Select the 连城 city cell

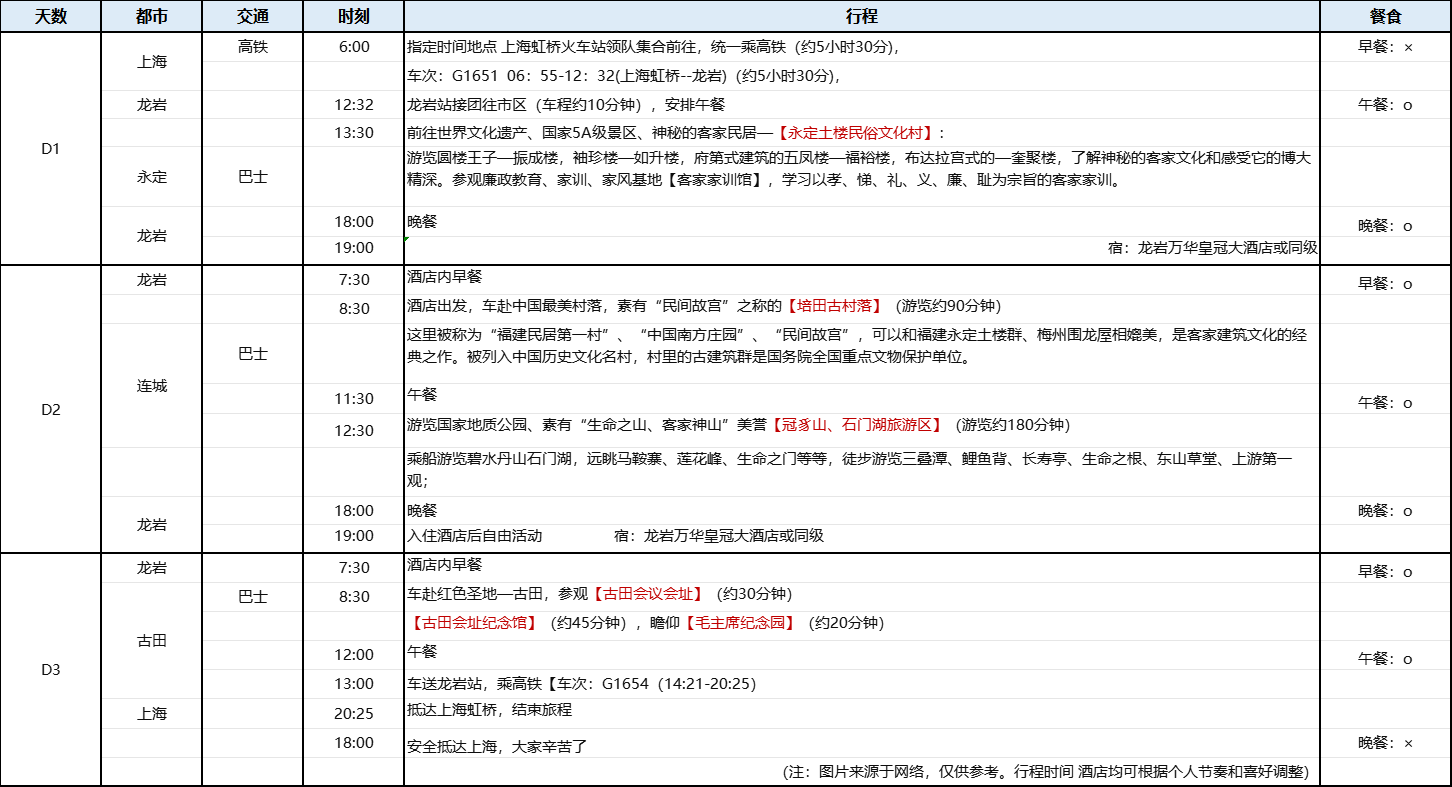[152, 386]
